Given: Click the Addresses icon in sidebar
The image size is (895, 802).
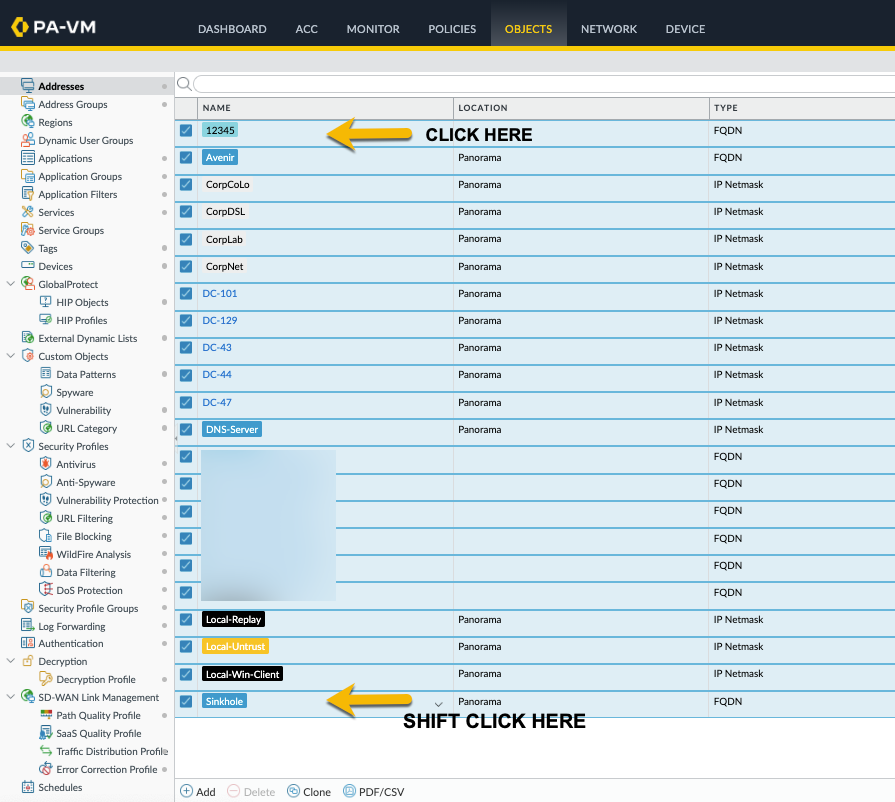Looking at the screenshot, I should pyautogui.click(x=27, y=86).
